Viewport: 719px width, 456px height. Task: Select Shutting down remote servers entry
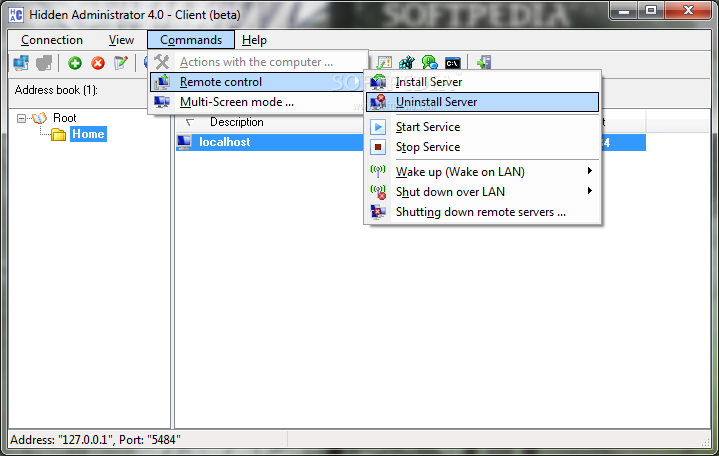pos(482,212)
